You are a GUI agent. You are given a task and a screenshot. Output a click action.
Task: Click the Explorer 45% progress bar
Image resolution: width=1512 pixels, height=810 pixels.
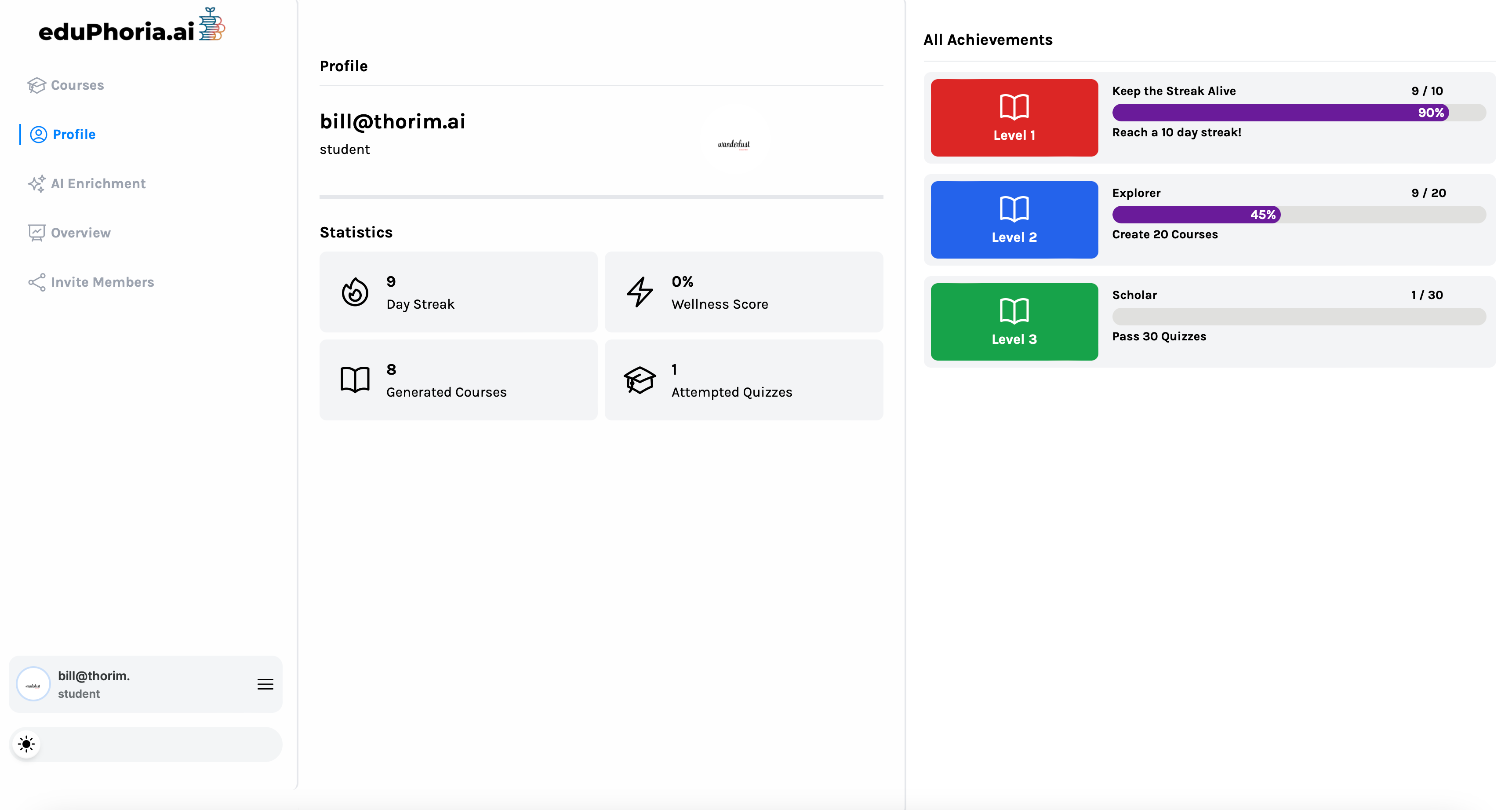click(x=1298, y=215)
